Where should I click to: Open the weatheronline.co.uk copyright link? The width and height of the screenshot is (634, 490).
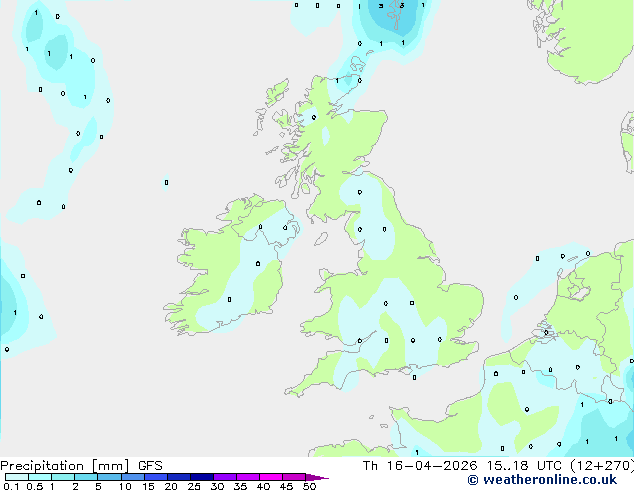tap(542, 480)
